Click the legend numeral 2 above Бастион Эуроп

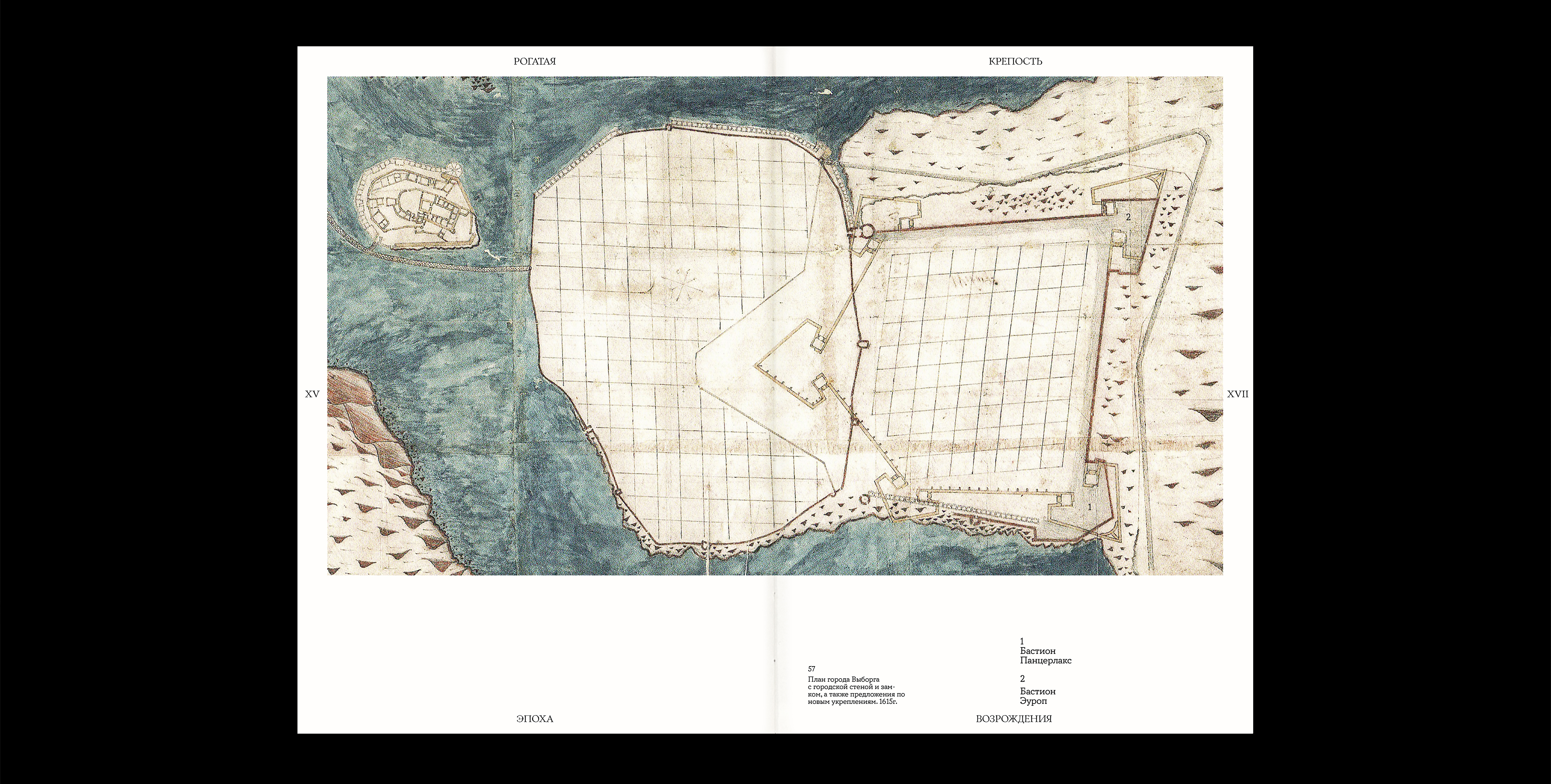coord(1022,679)
